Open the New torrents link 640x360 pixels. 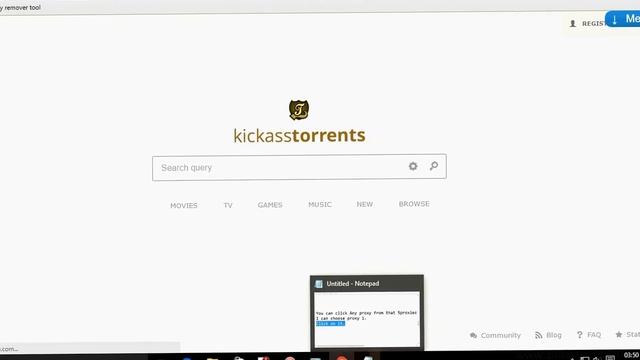(x=364, y=204)
